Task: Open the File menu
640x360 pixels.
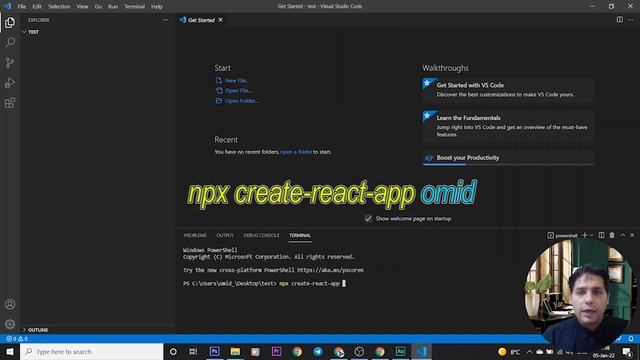Action: (22, 7)
